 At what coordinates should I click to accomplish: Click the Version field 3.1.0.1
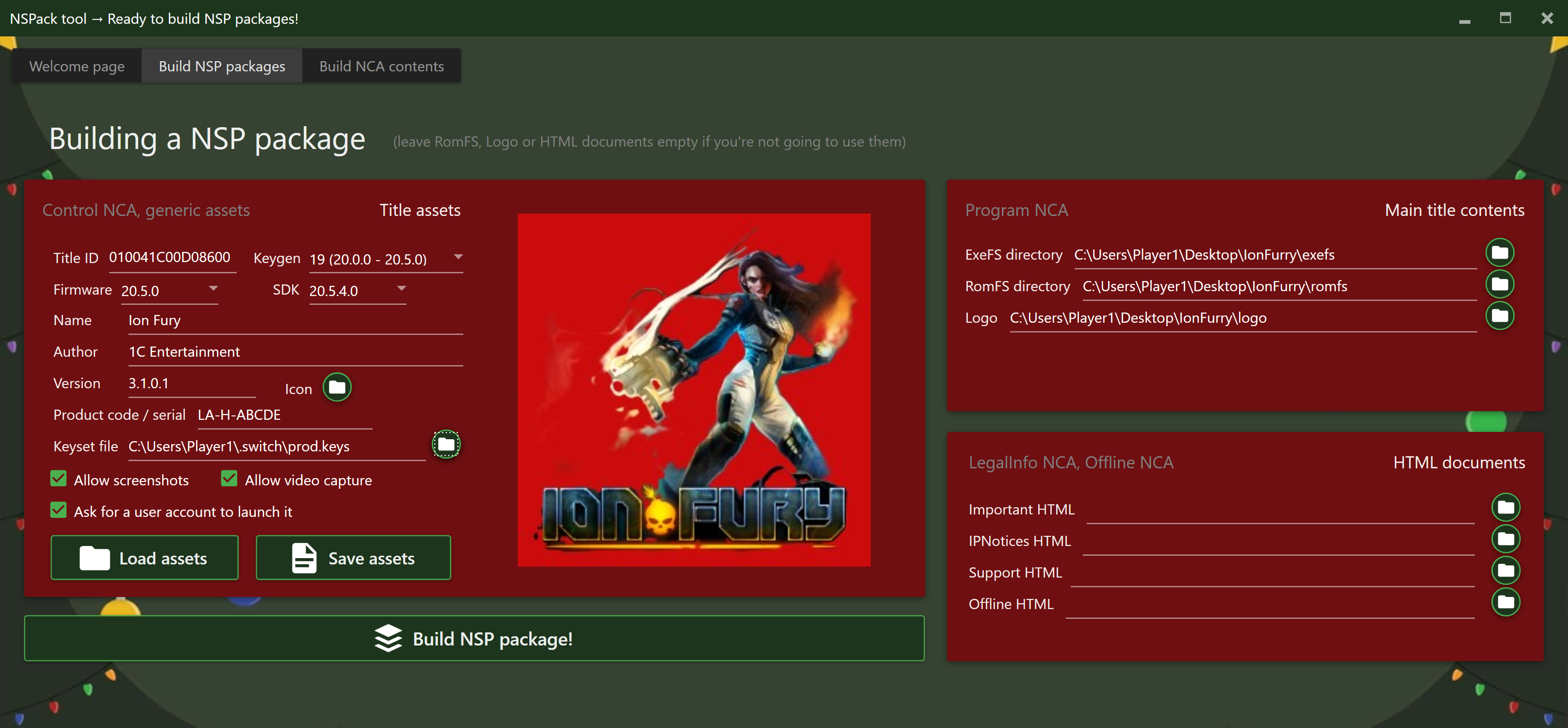192,384
